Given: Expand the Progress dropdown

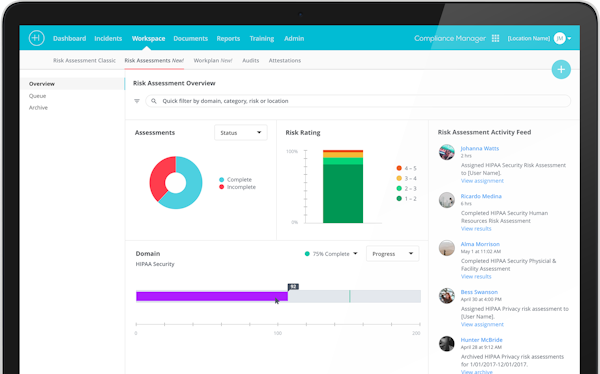Looking at the screenshot, I should 393,254.
